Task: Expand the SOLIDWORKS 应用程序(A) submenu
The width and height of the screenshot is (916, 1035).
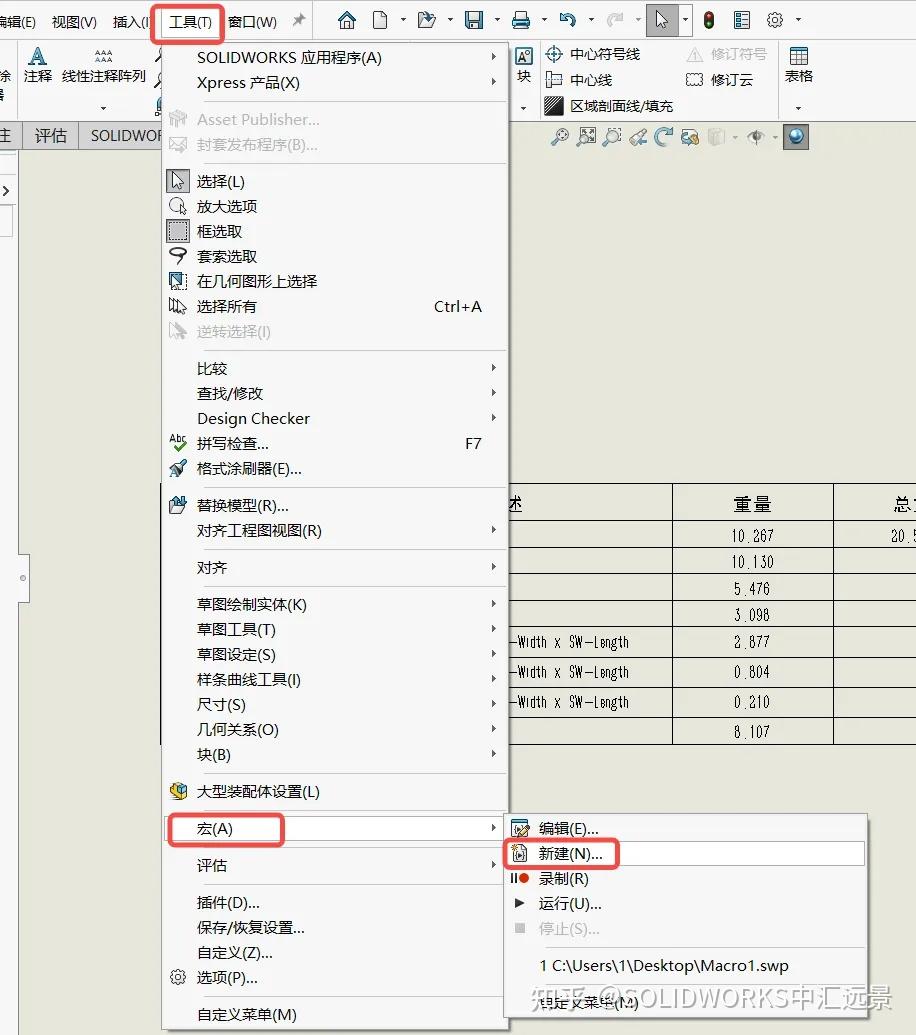Action: 336,57
